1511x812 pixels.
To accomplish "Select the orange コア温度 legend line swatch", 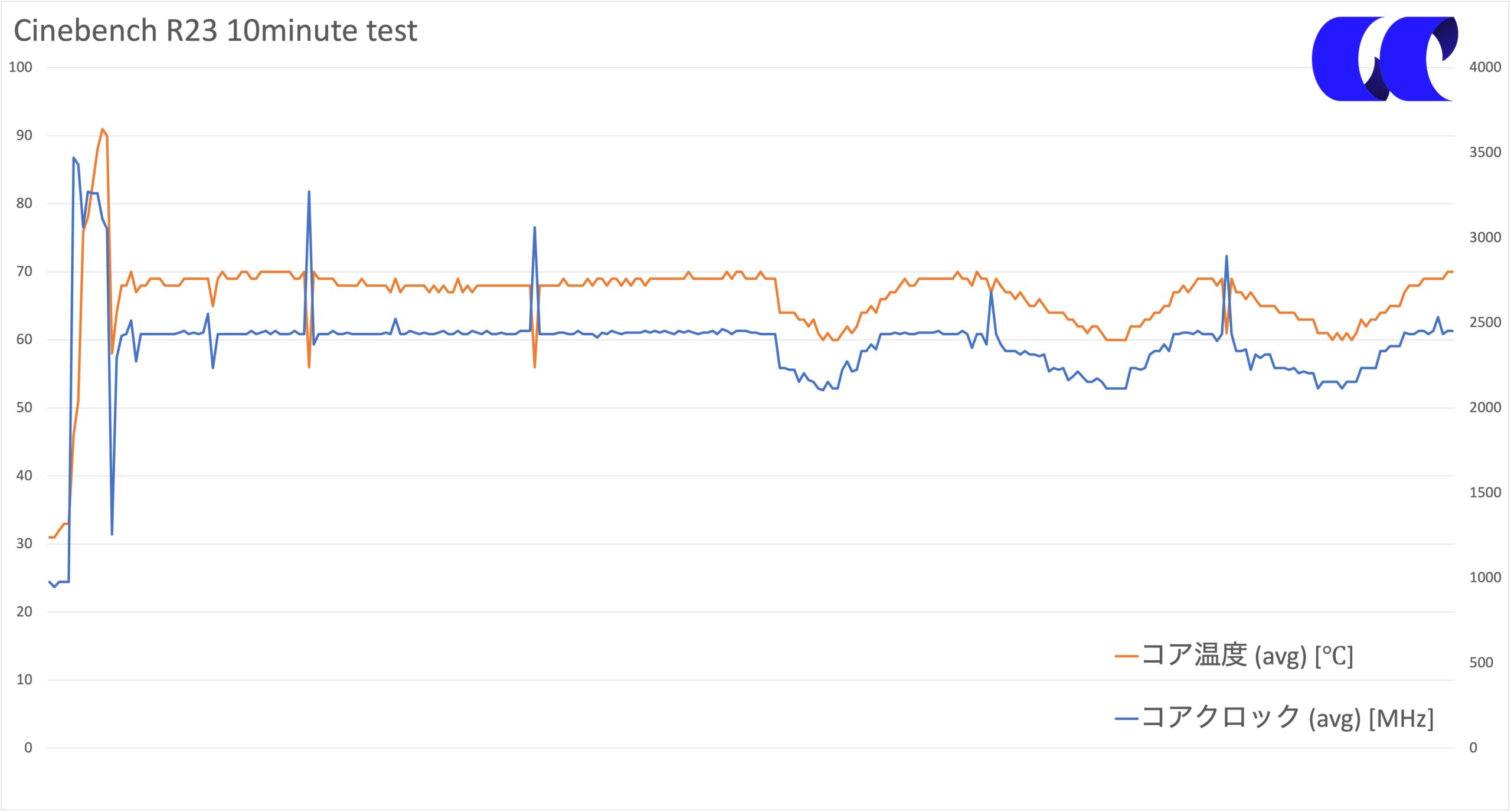I will point(1126,656).
